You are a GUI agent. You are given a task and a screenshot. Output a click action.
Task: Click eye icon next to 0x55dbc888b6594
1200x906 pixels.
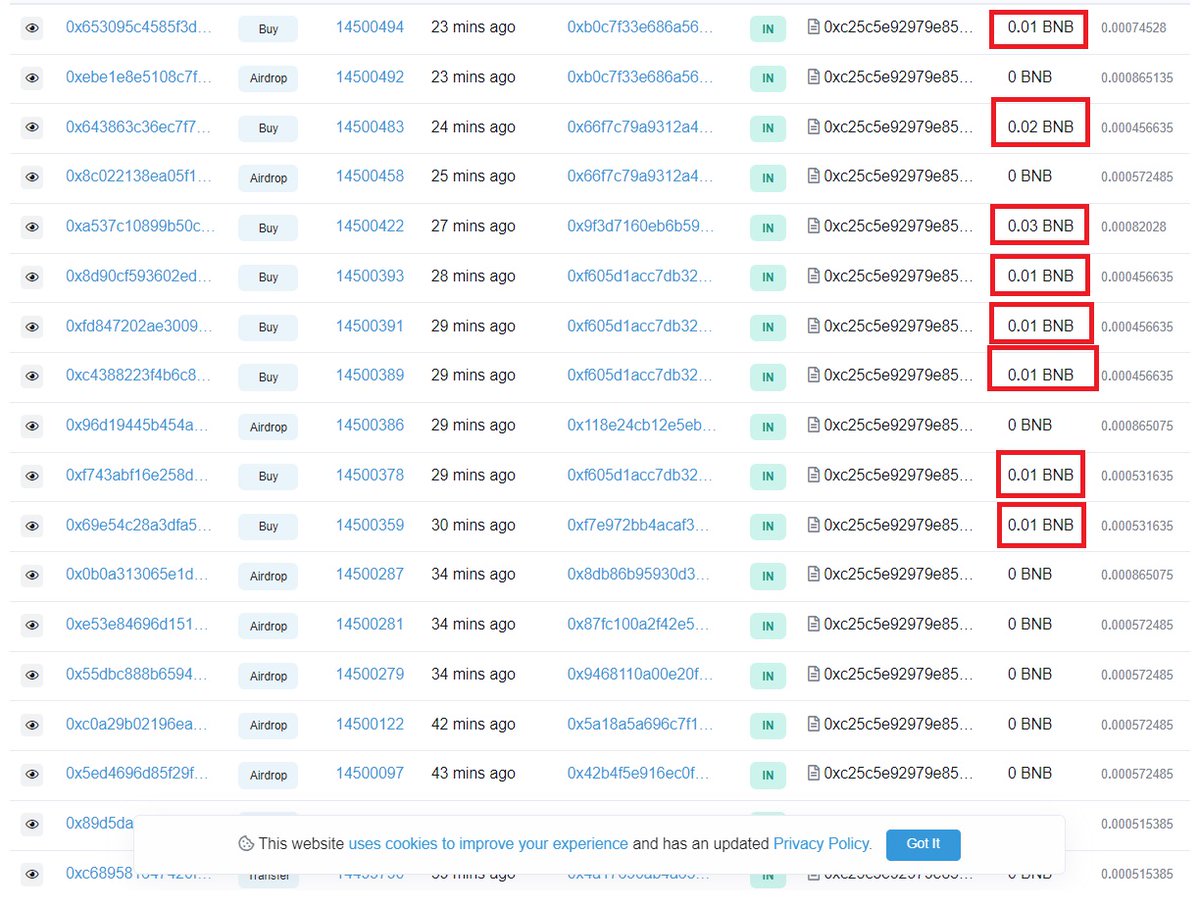tap(32, 675)
